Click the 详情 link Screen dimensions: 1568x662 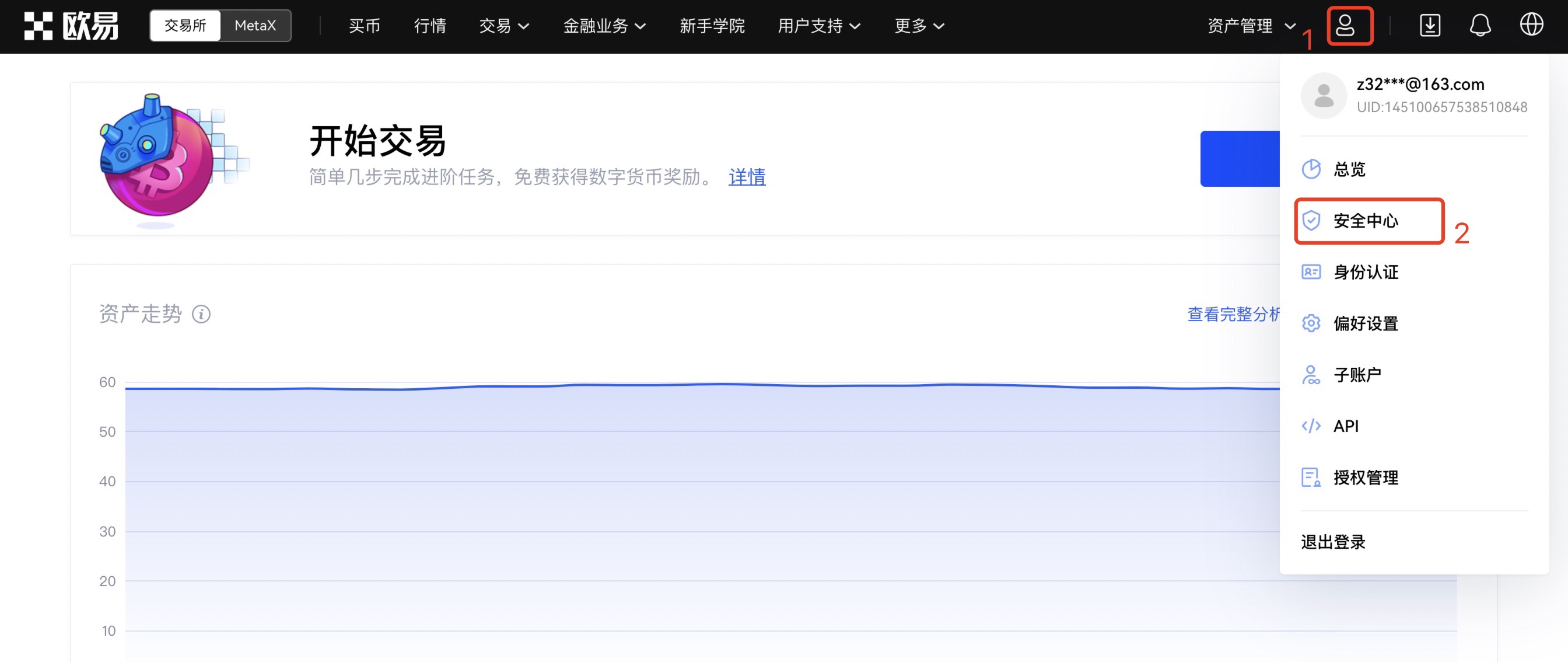click(747, 177)
